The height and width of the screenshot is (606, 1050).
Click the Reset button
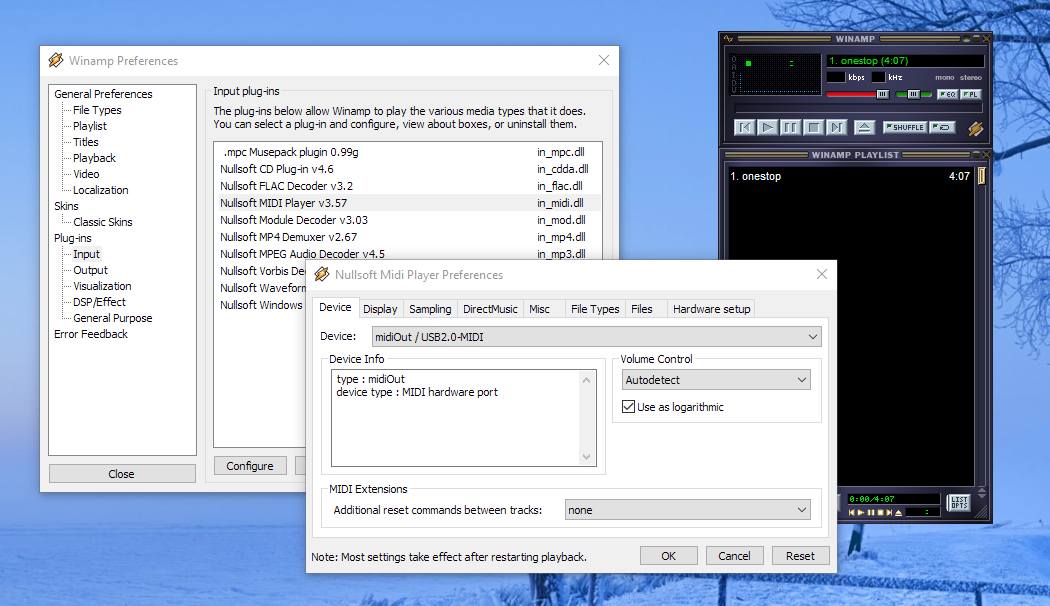800,556
